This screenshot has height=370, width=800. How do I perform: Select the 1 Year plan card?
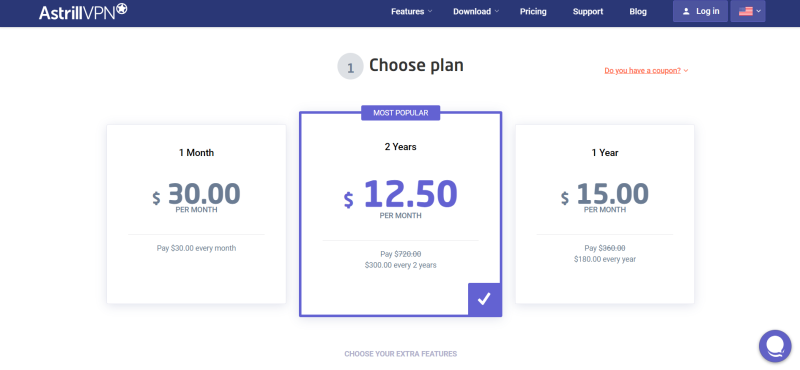(x=605, y=214)
